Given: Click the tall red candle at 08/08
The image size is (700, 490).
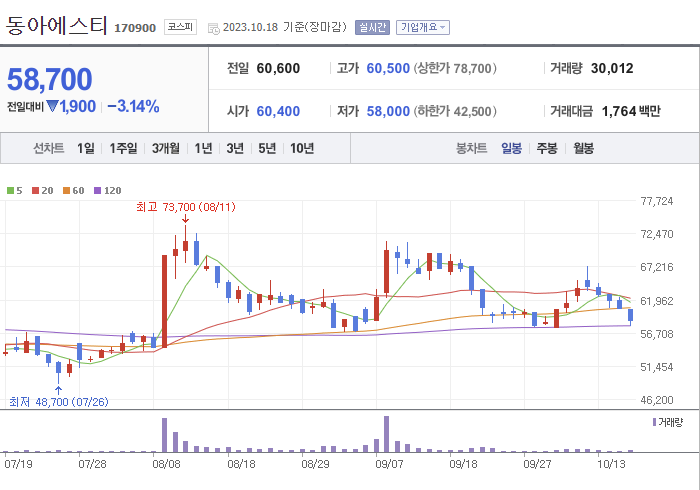Looking at the screenshot, I should pyautogui.click(x=164, y=301).
